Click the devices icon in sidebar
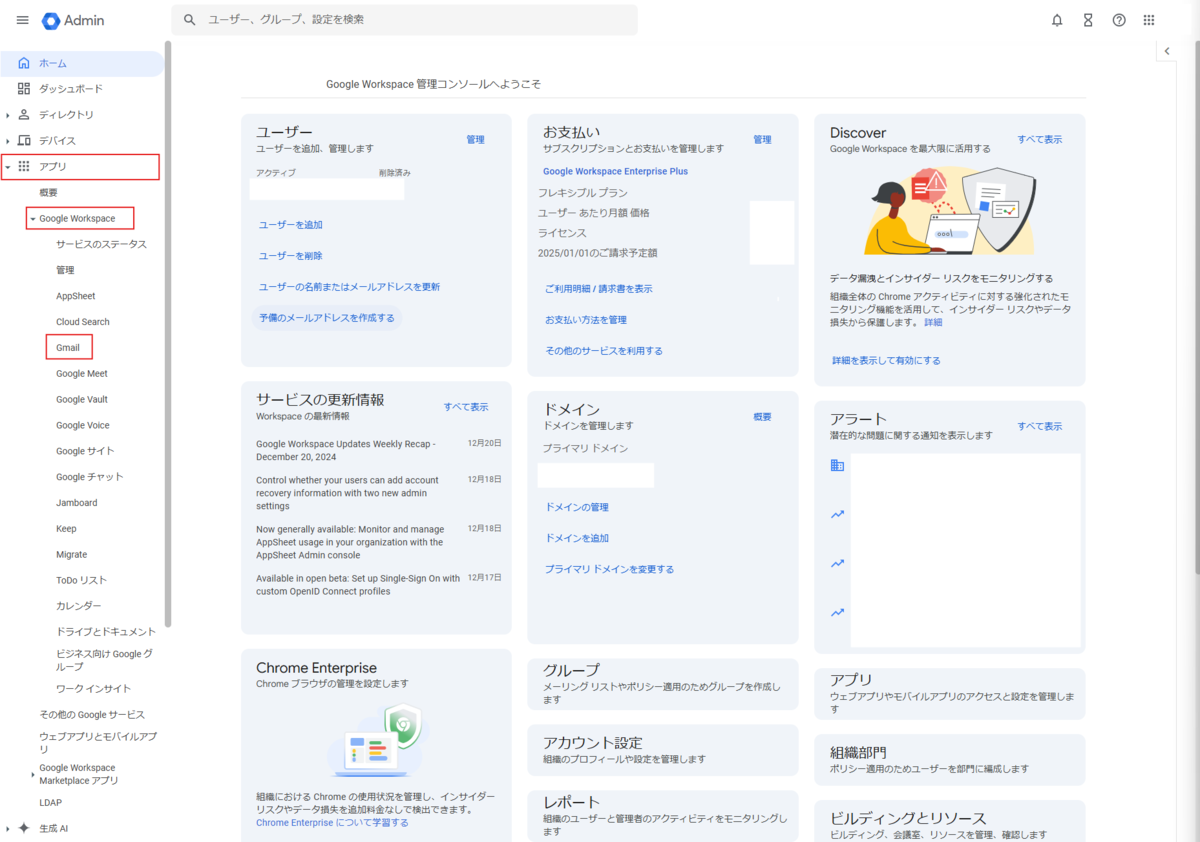Image resolution: width=1200 pixels, height=842 pixels. (x=24, y=141)
